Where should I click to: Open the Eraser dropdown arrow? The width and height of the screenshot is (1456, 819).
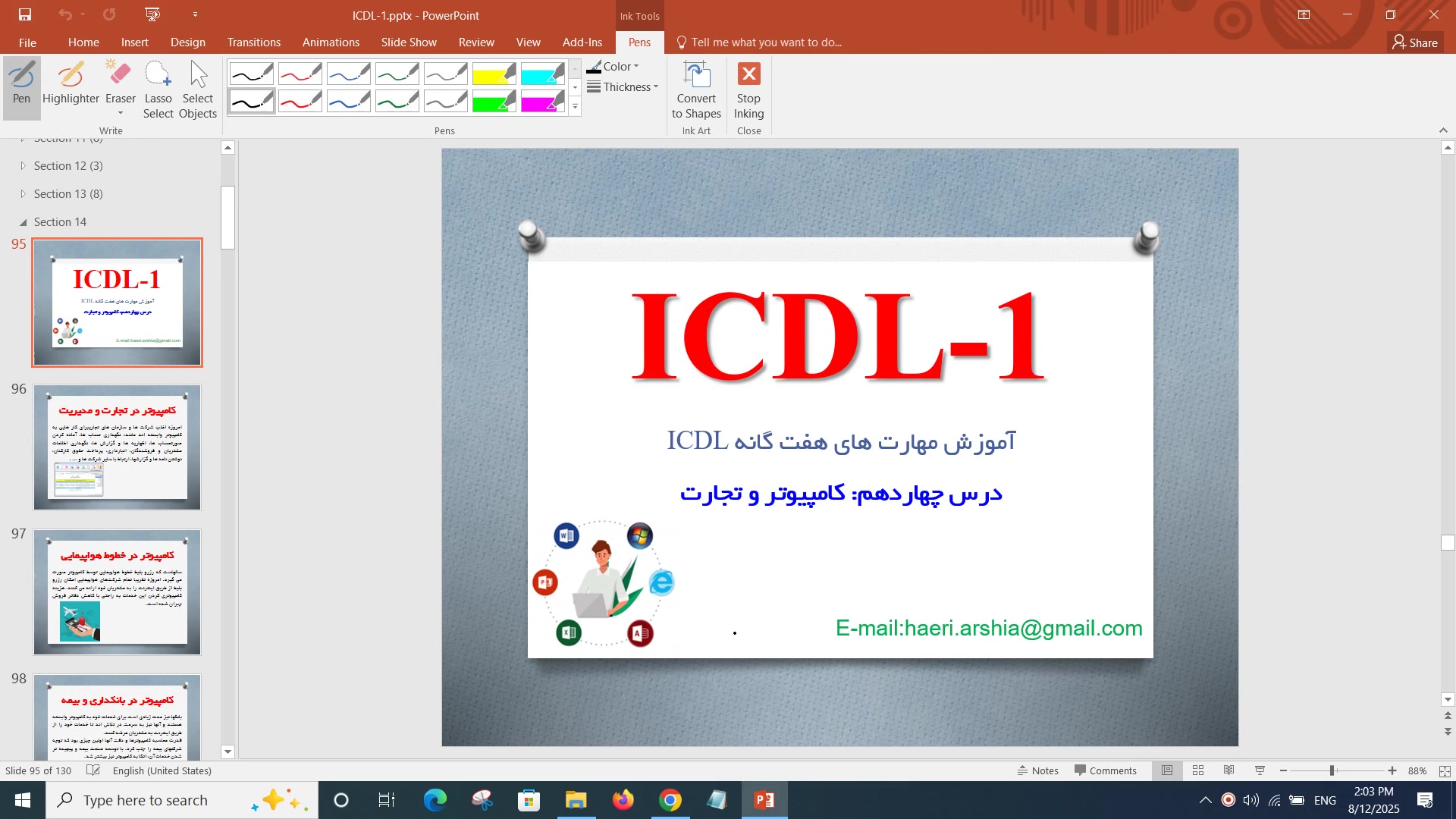[x=121, y=114]
